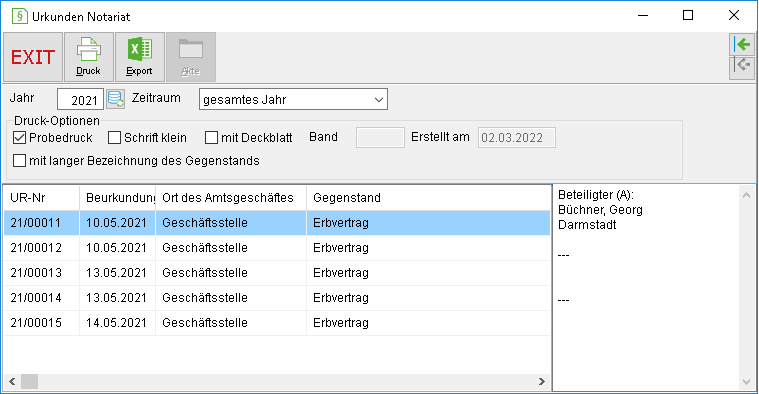The height and width of the screenshot is (394, 759).
Task: Enable the Schrift klein checkbox
Action: 114,137
